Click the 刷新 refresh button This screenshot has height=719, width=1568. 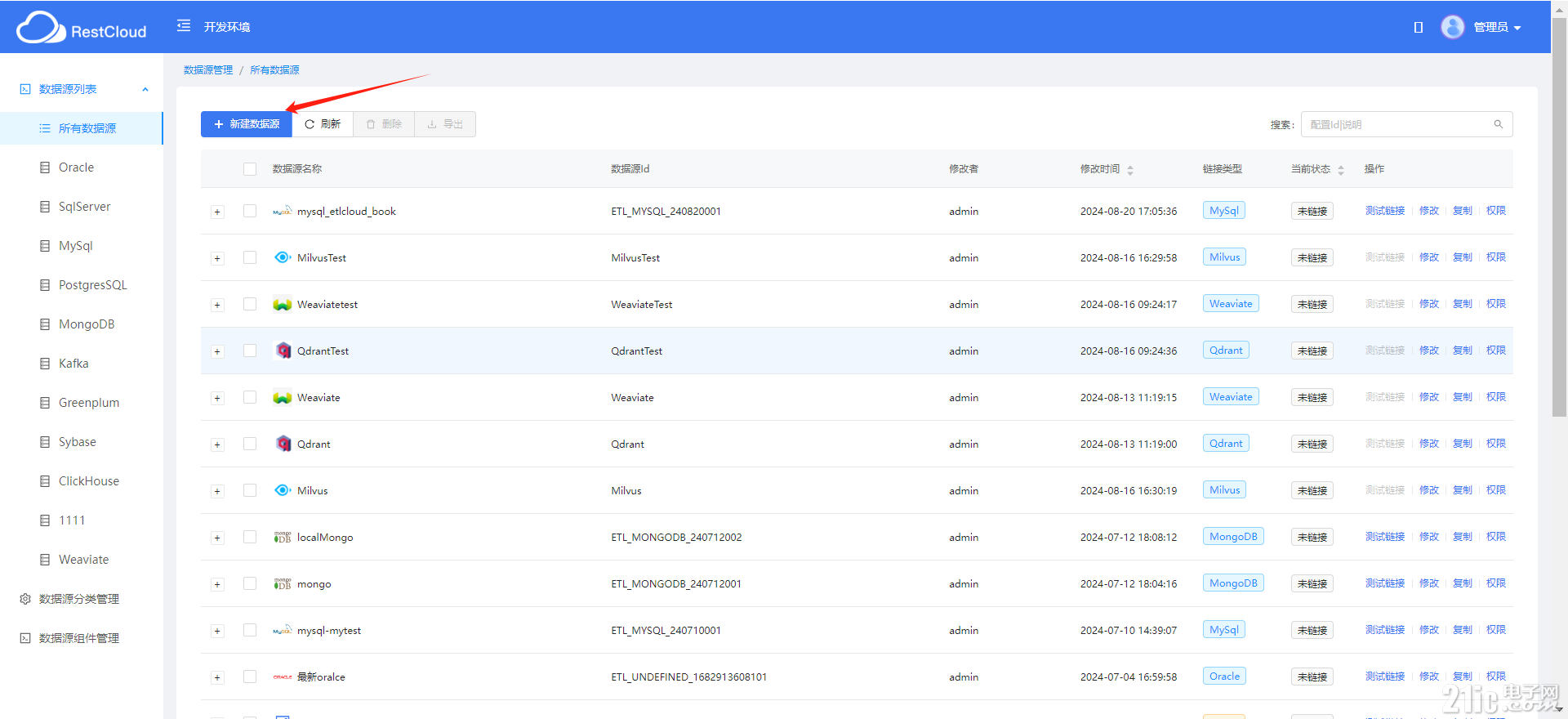click(323, 124)
